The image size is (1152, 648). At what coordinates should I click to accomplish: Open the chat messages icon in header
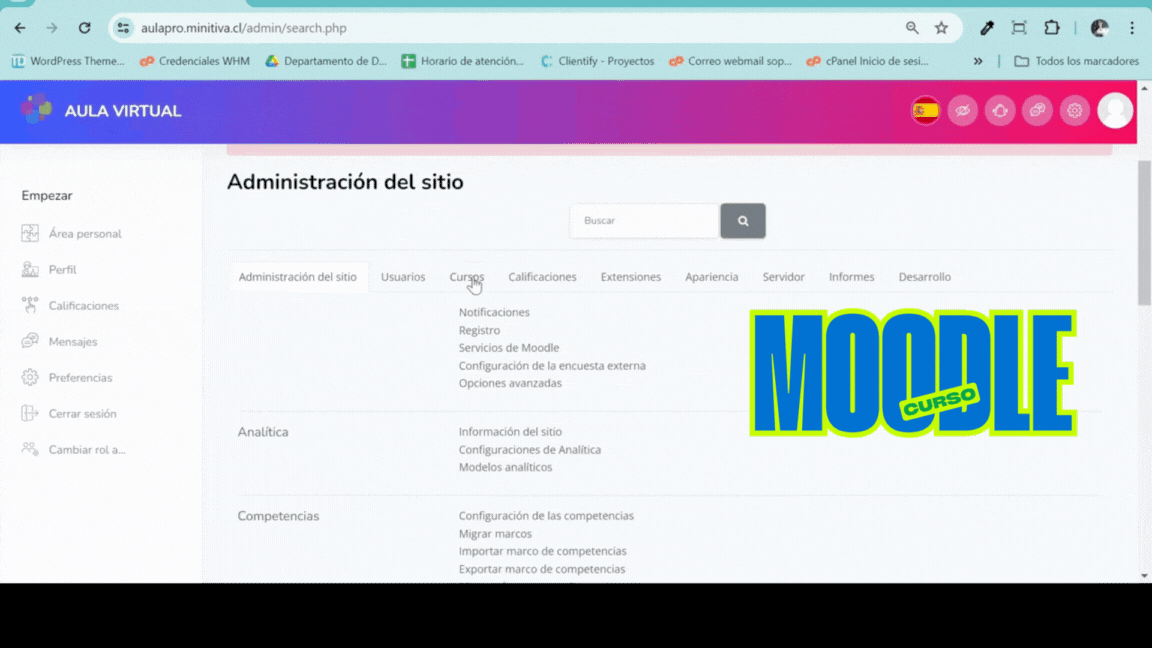pyautogui.click(x=1037, y=111)
